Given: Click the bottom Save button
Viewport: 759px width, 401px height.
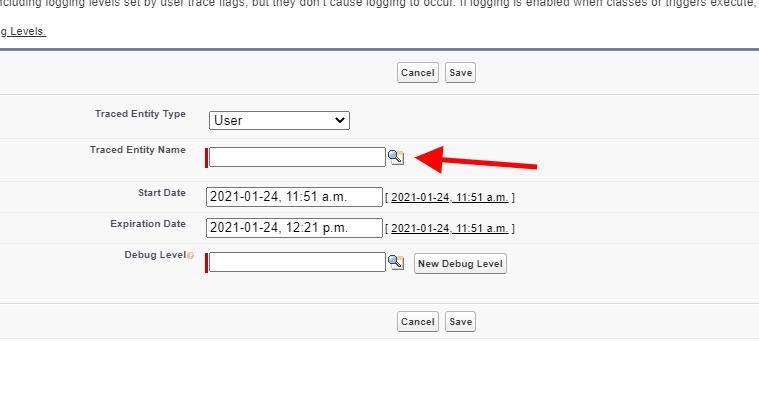Looking at the screenshot, I should click(x=460, y=322).
